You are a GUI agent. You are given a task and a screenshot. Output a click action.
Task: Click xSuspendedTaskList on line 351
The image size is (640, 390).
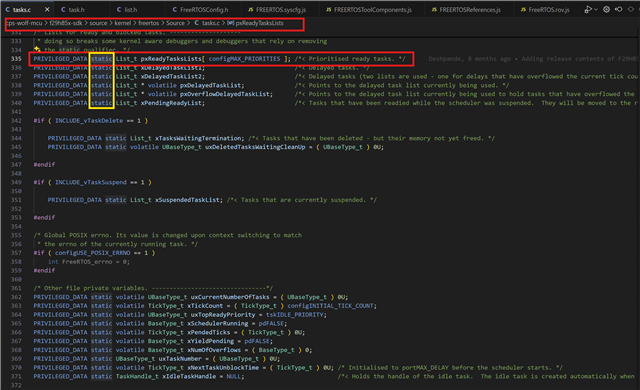click(x=188, y=200)
